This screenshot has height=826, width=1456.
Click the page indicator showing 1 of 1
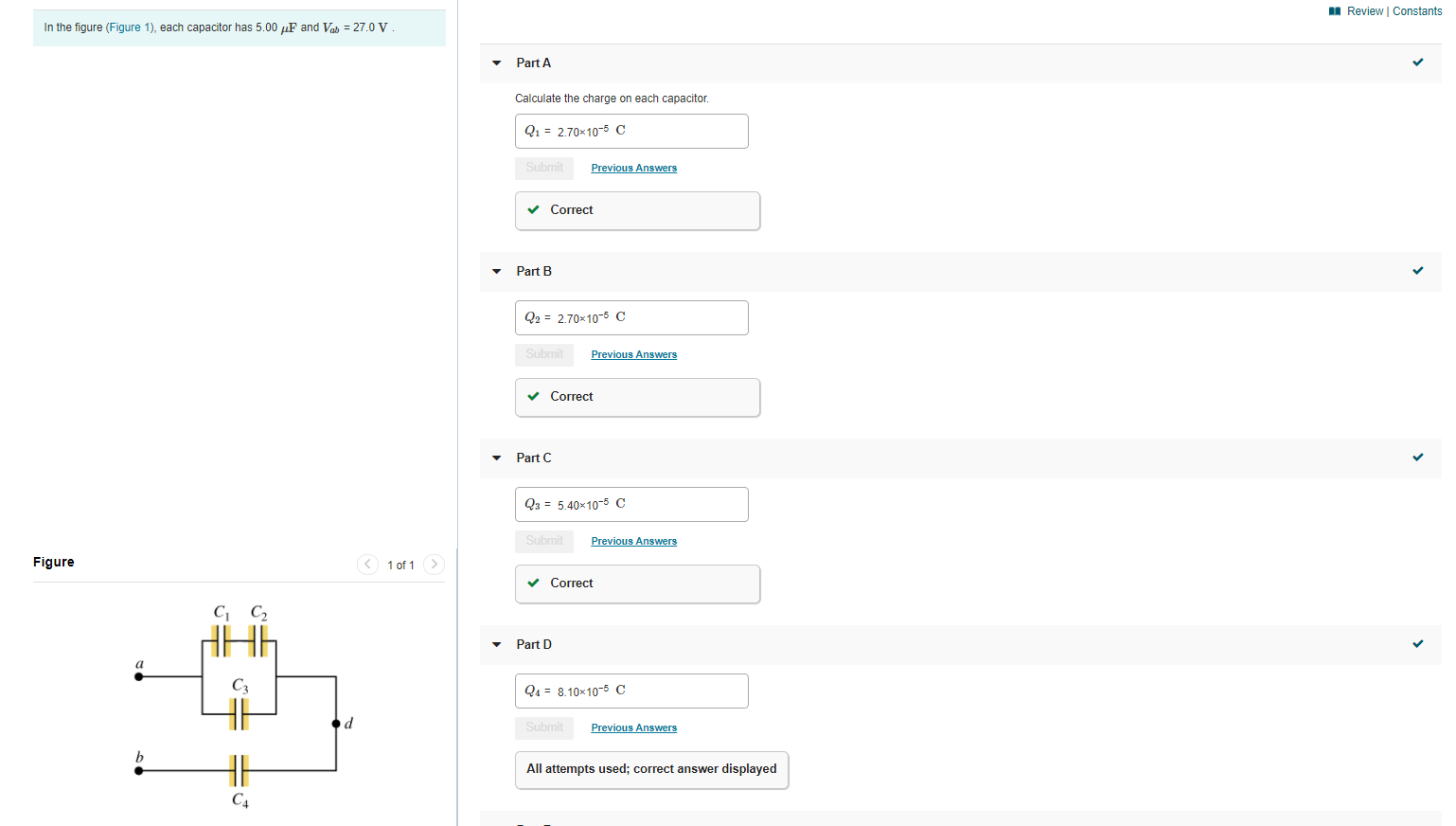[x=400, y=565]
